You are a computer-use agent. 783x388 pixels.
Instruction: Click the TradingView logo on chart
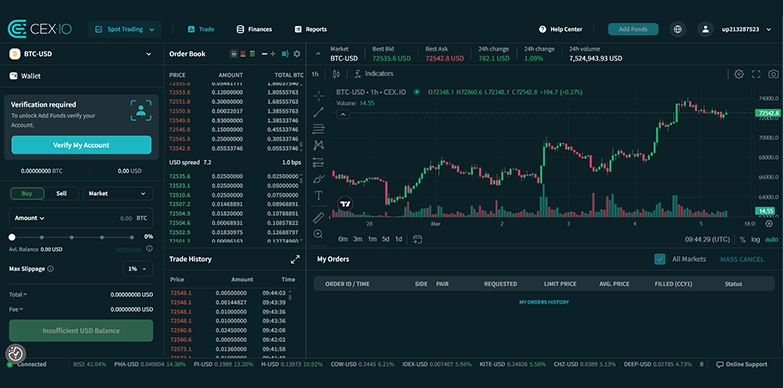pos(345,203)
